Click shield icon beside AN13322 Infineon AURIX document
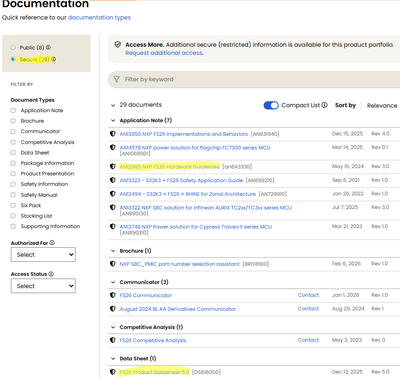This screenshot has height=378, width=400. [x=113, y=207]
